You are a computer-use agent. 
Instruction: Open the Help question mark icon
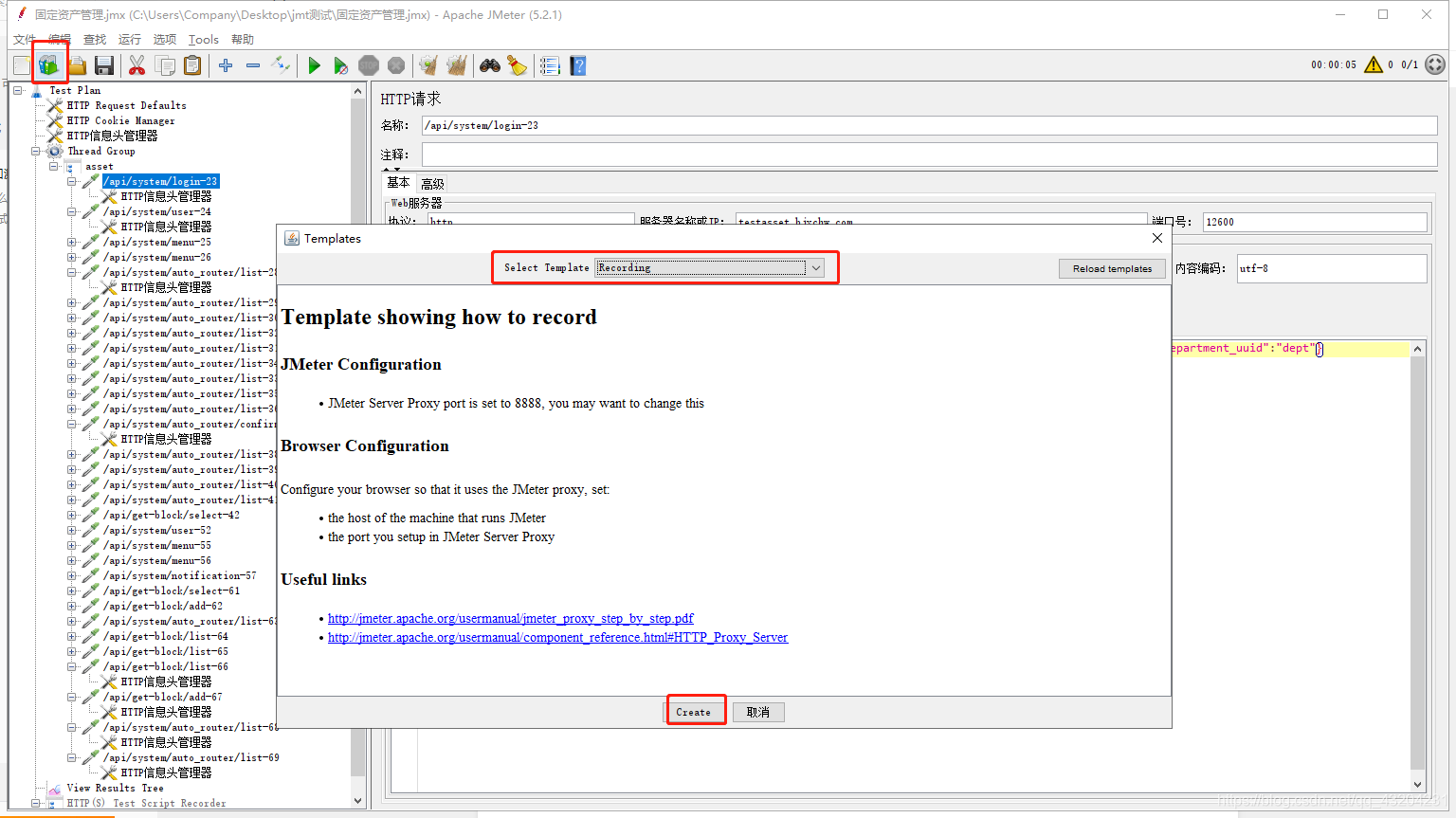(577, 65)
